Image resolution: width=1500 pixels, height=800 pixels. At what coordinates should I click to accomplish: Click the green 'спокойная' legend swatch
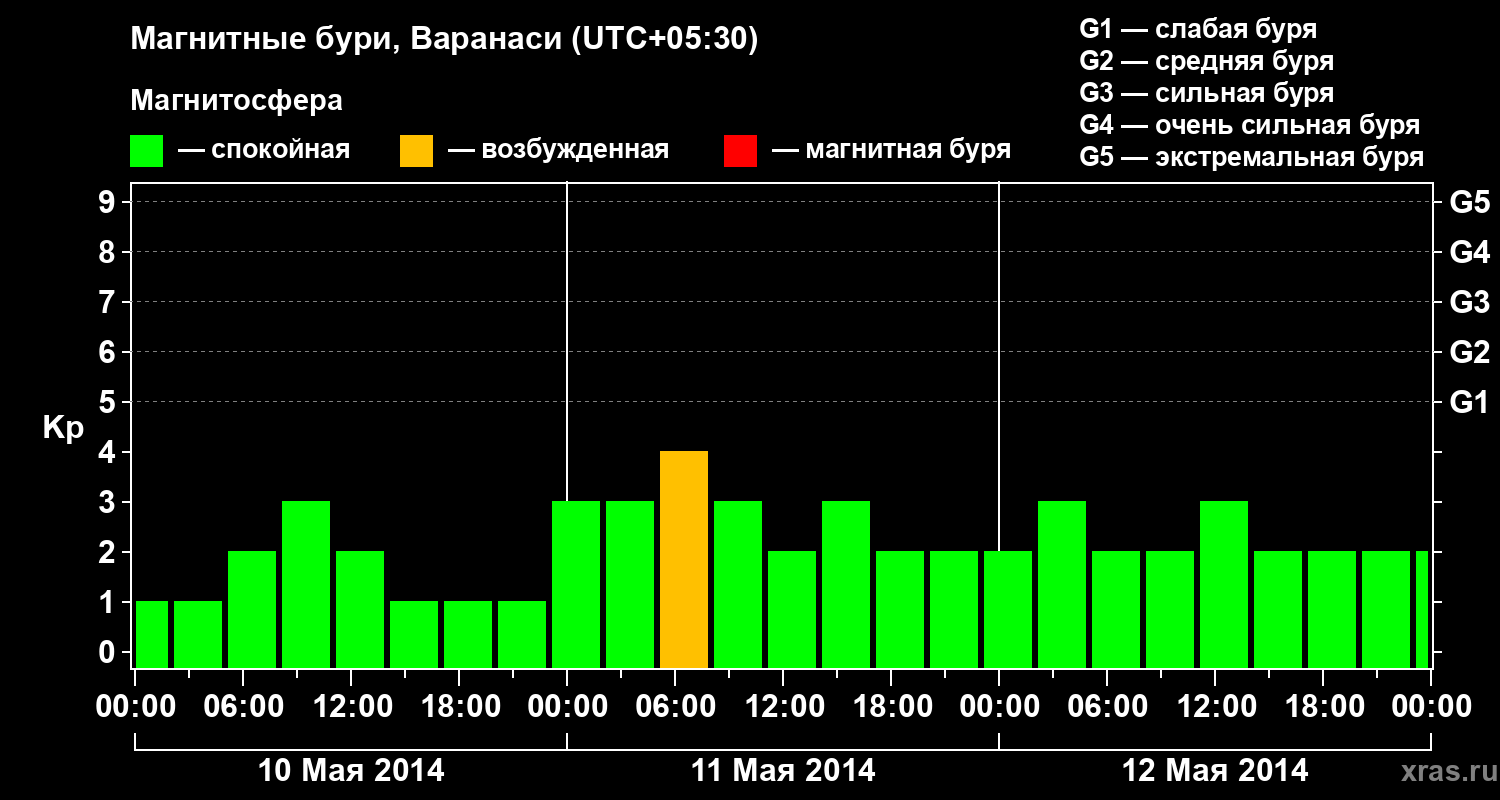[x=146, y=151]
